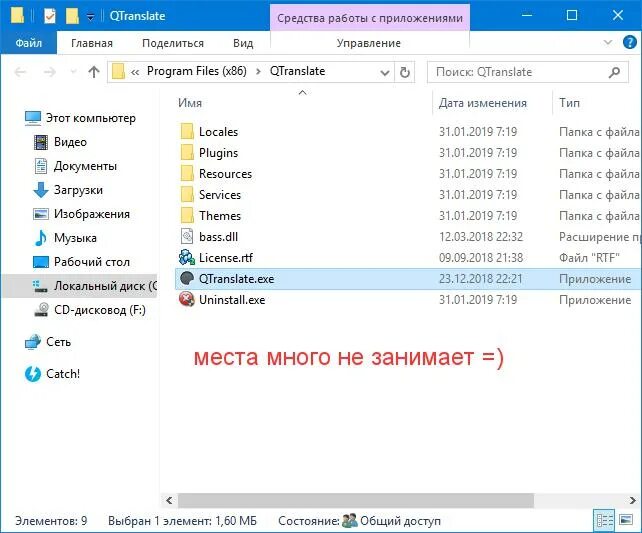Open the Файл menu

(x=28, y=43)
